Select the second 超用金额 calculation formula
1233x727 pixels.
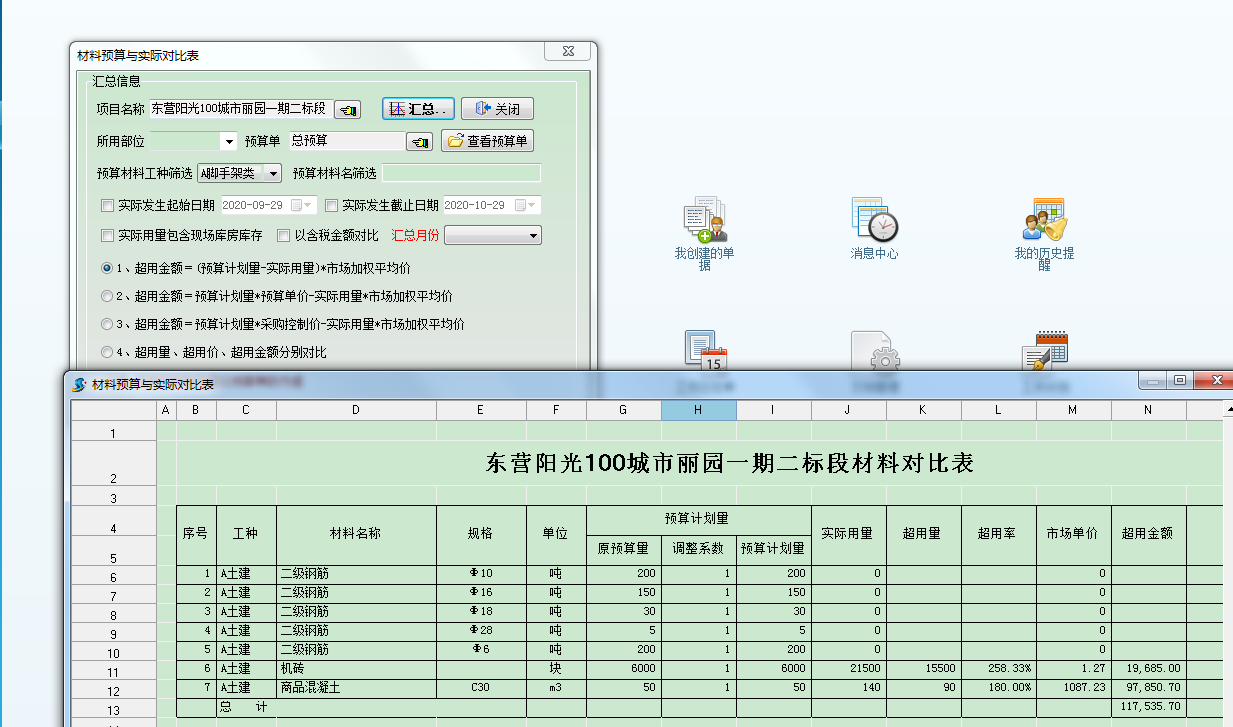[106, 295]
